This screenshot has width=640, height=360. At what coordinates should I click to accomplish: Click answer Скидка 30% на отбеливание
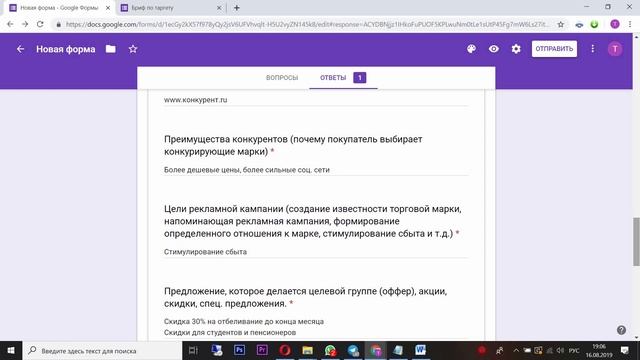point(244,322)
